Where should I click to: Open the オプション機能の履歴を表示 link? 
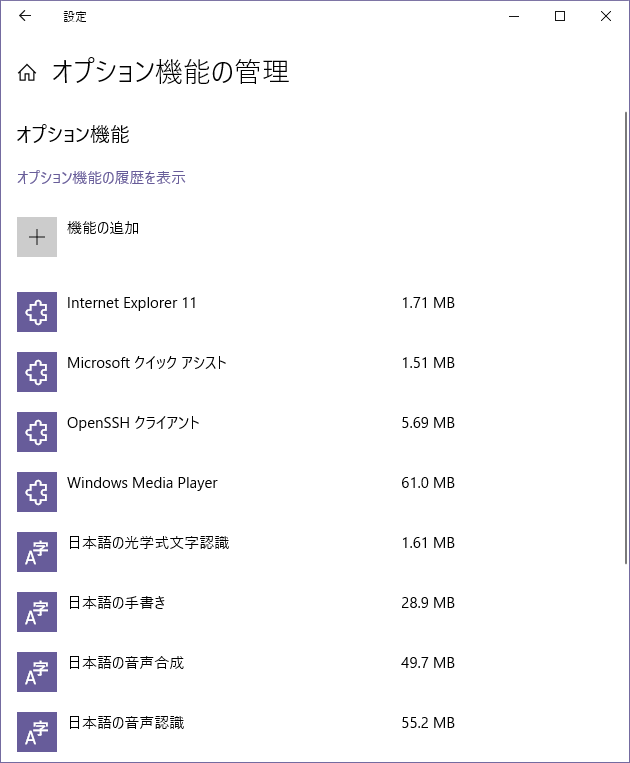point(101,177)
